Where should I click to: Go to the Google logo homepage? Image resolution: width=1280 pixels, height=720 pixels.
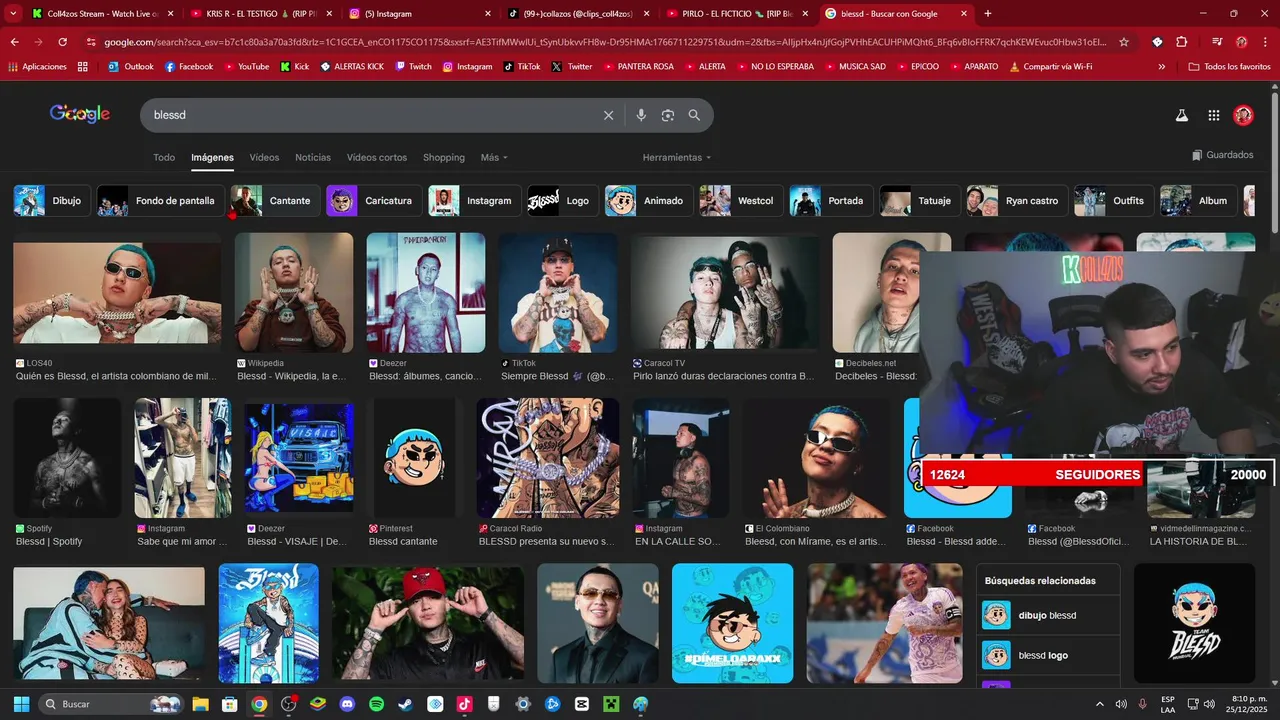[x=80, y=114]
